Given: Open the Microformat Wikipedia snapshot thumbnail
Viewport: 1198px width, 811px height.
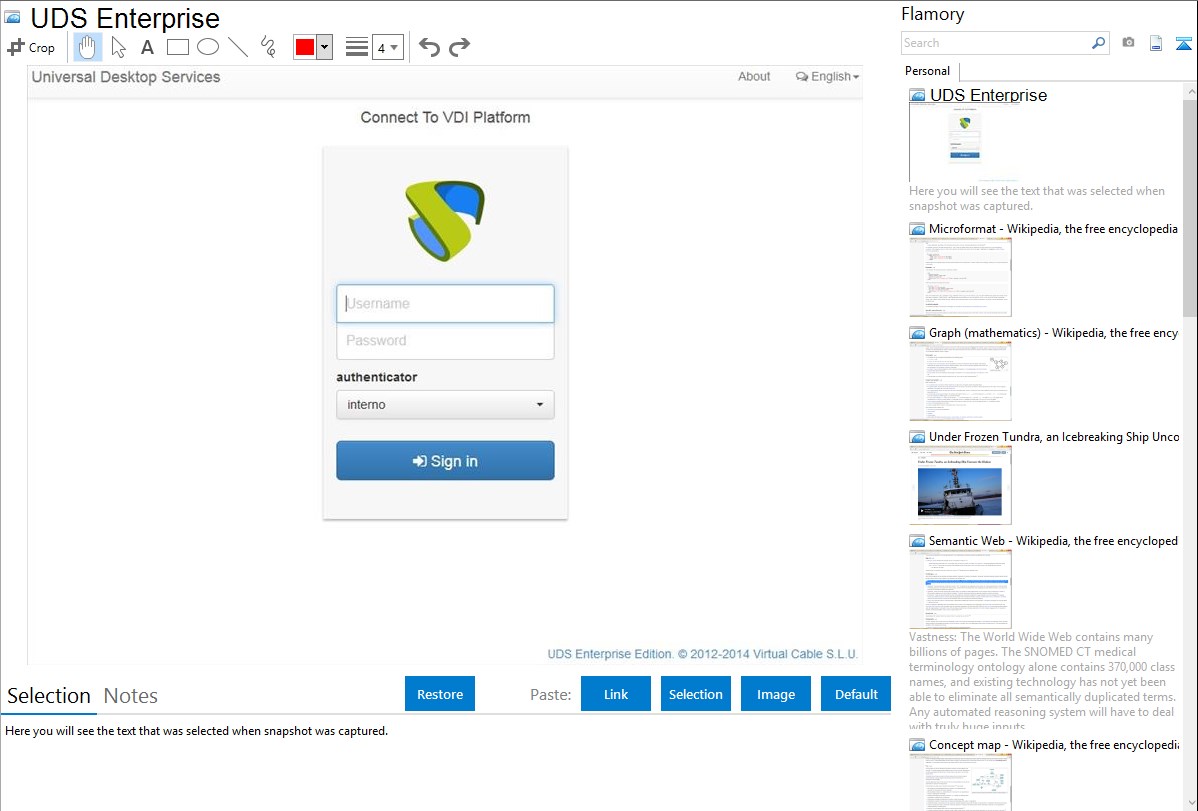Looking at the screenshot, I should coord(960,277).
